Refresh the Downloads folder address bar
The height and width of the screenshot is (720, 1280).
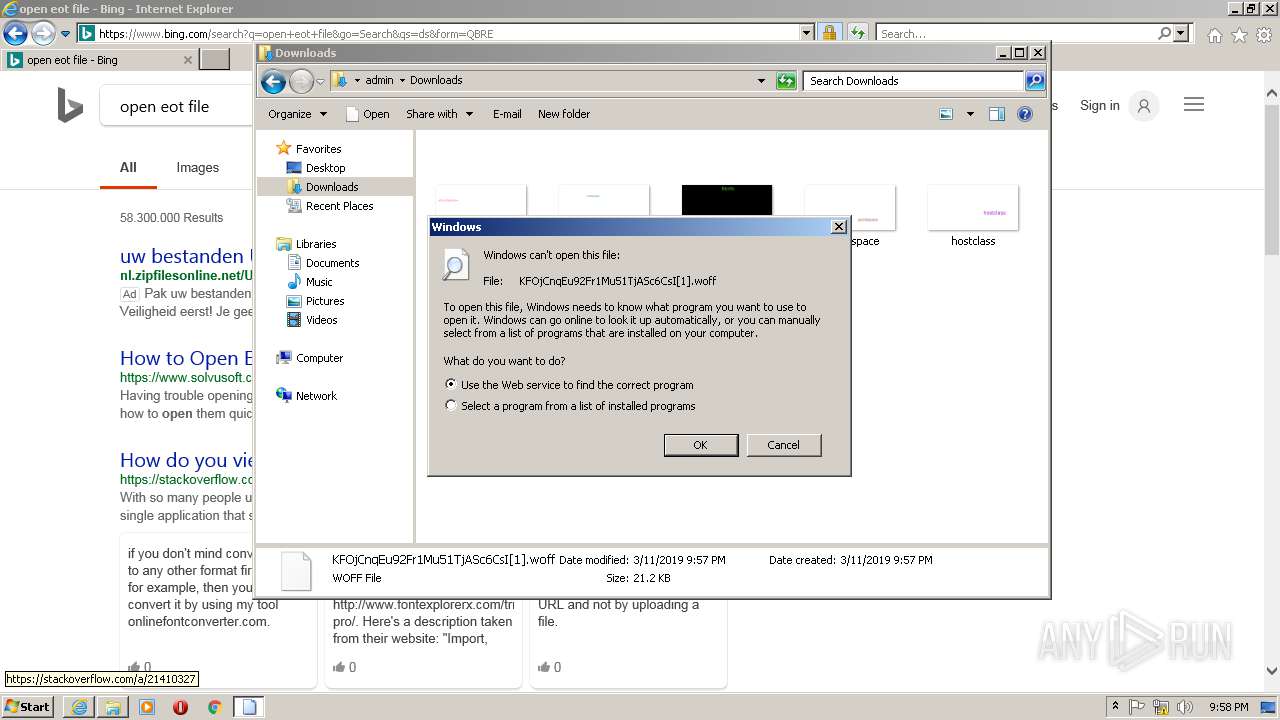pyautogui.click(x=786, y=81)
